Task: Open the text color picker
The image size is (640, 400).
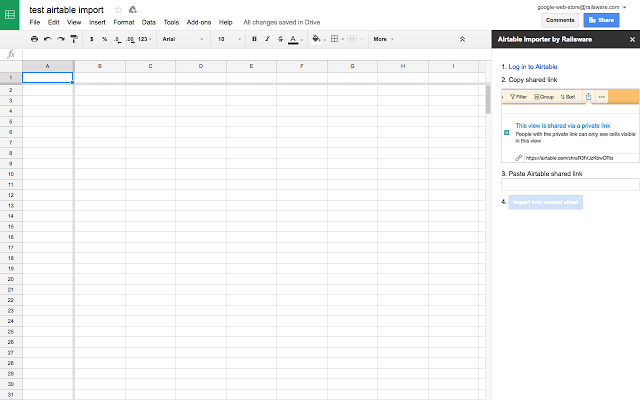Action: coord(293,40)
